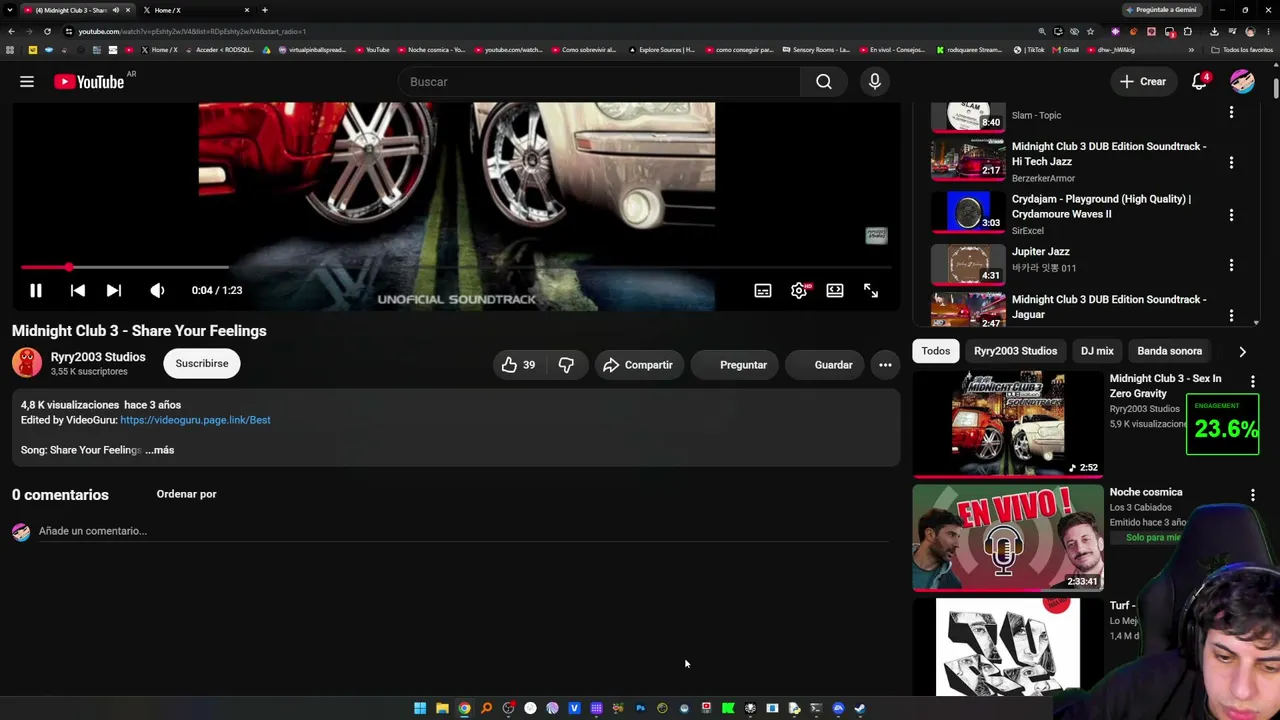This screenshot has height=720, width=1280.
Task: Open options for Slam - Topic playlist item
Action: (x=1231, y=112)
